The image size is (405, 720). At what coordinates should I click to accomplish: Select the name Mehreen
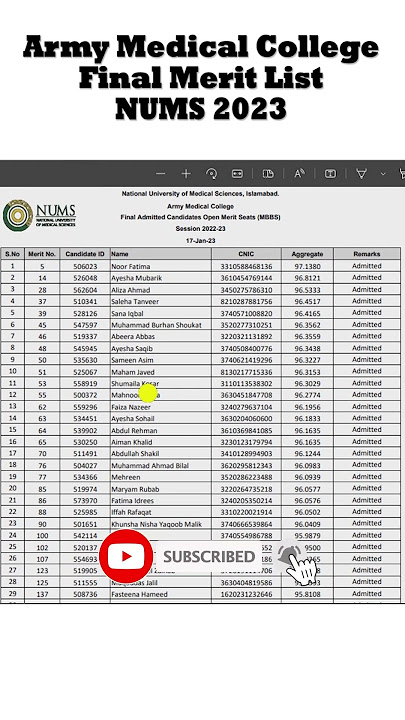[x=125, y=477]
